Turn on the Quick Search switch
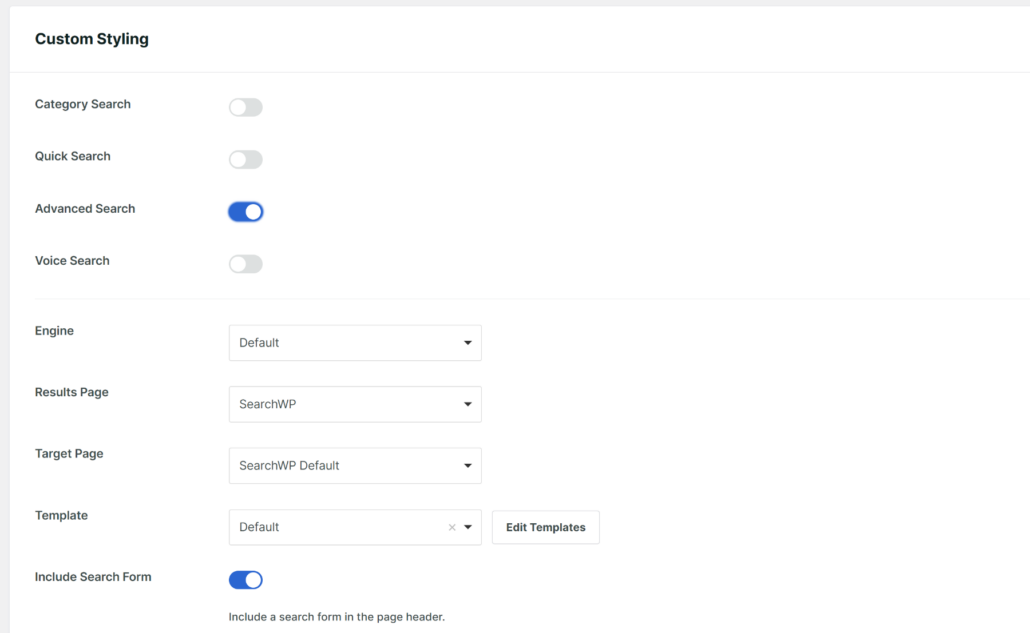The height and width of the screenshot is (633, 1030). [246, 160]
